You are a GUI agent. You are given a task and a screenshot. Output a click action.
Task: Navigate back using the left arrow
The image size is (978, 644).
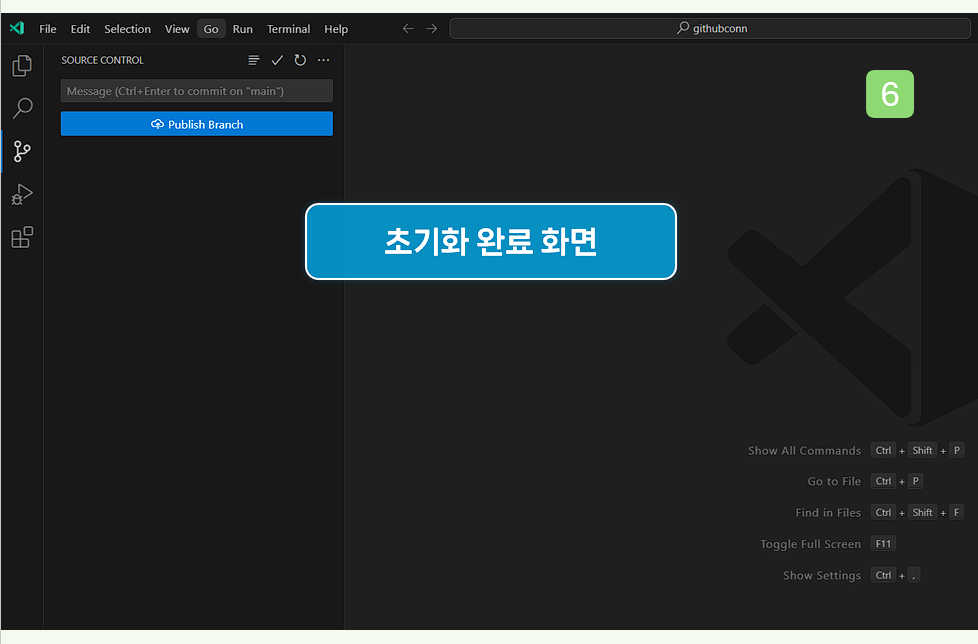tap(408, 28)
